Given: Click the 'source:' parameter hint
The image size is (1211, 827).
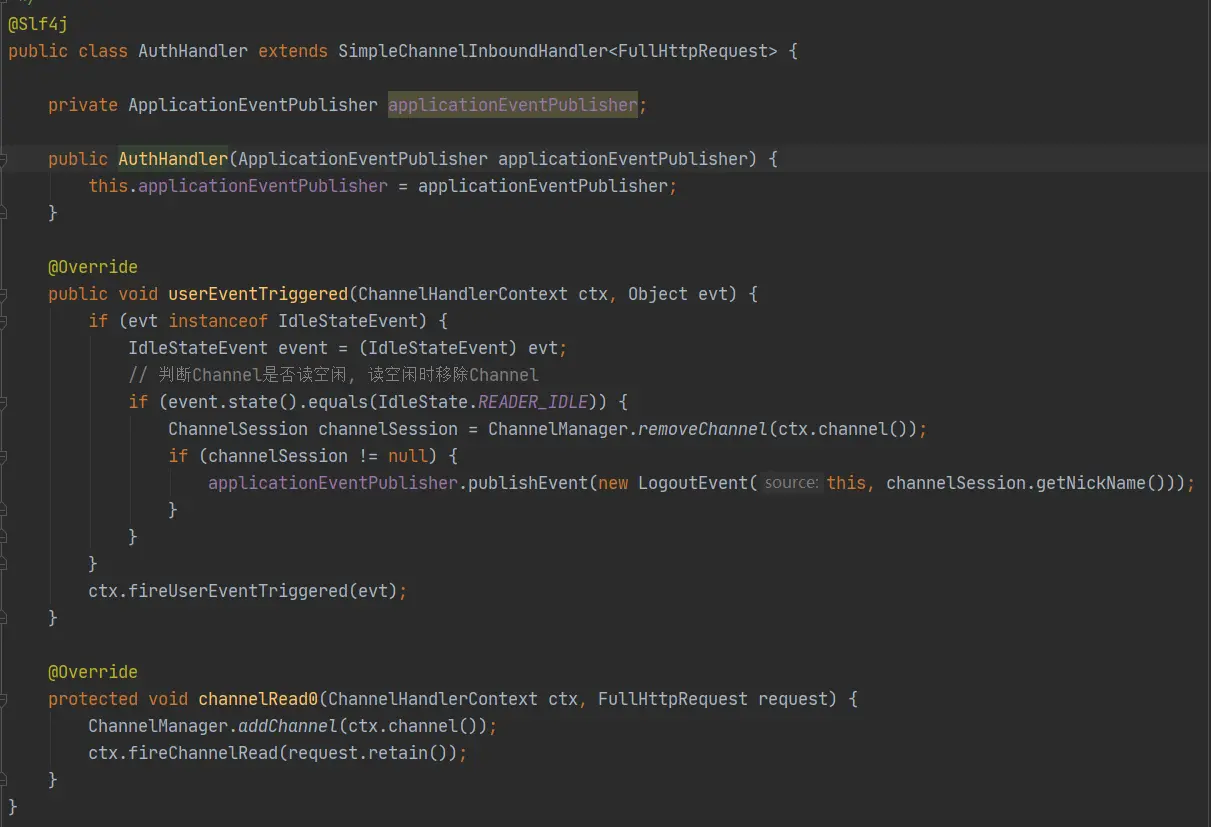Looking at the screenshot, I should click(791, 483).
